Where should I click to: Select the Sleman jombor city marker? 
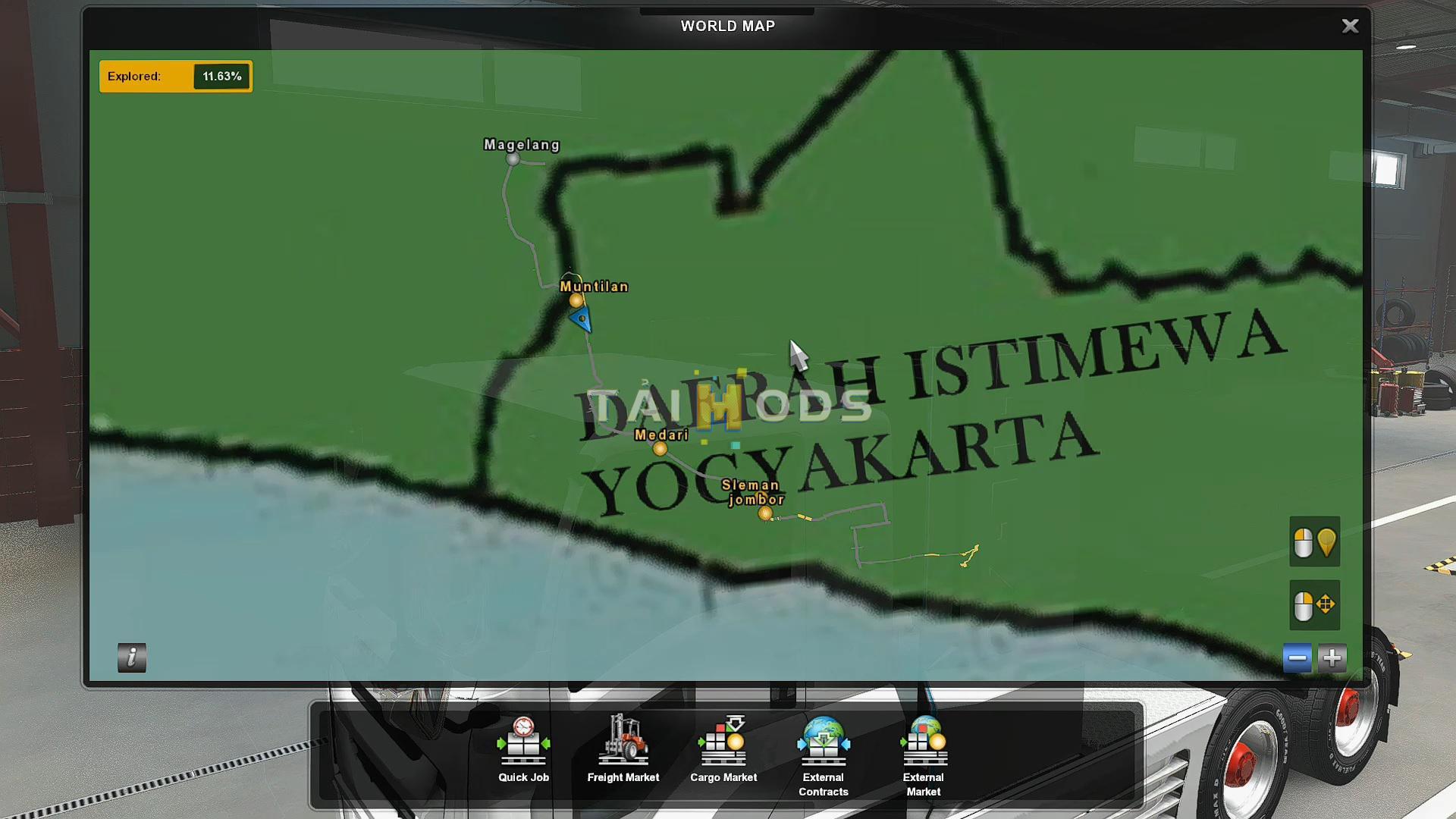765,514
